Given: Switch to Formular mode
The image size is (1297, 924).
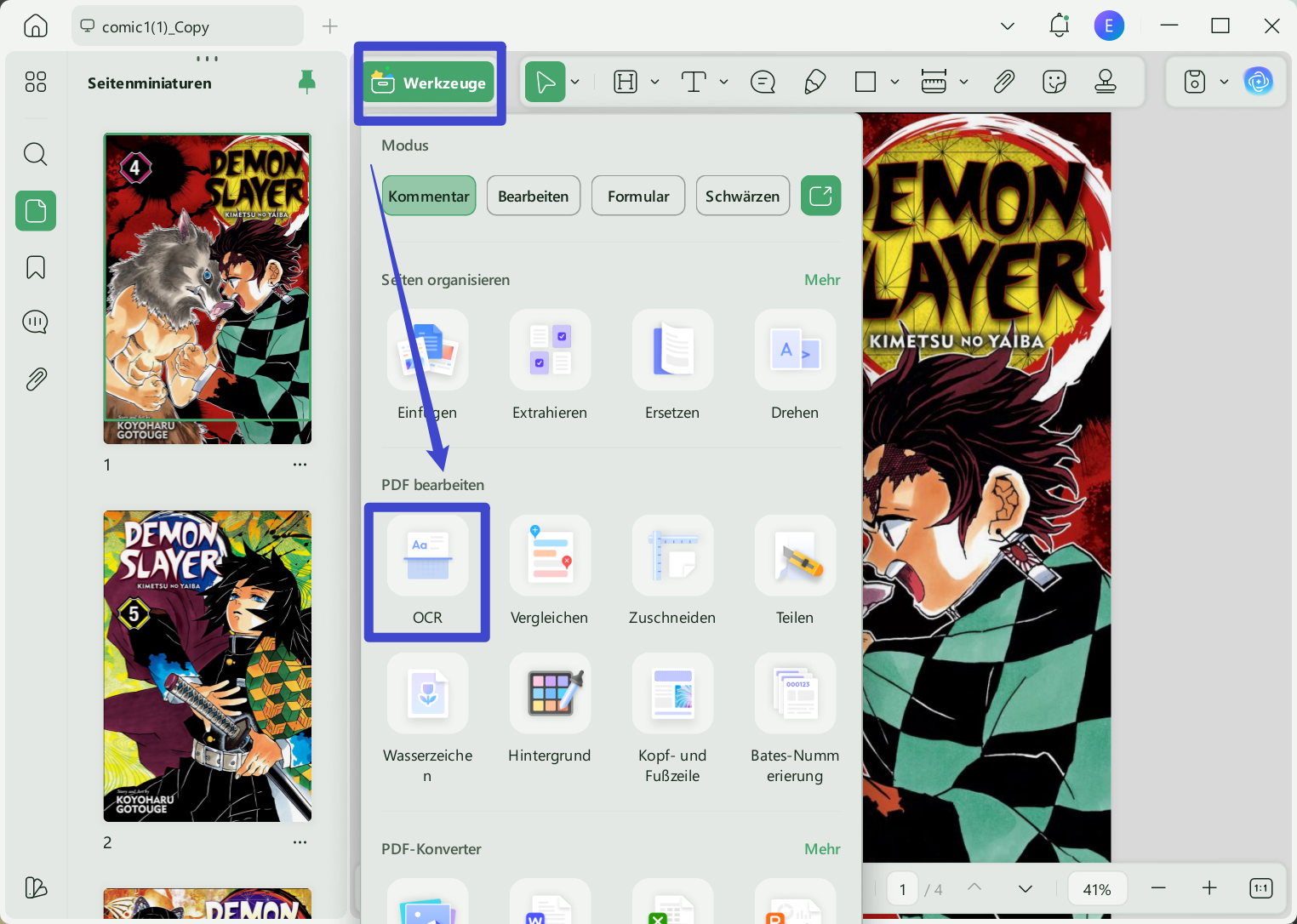Looking at the screenshot, I should [637, 195].
